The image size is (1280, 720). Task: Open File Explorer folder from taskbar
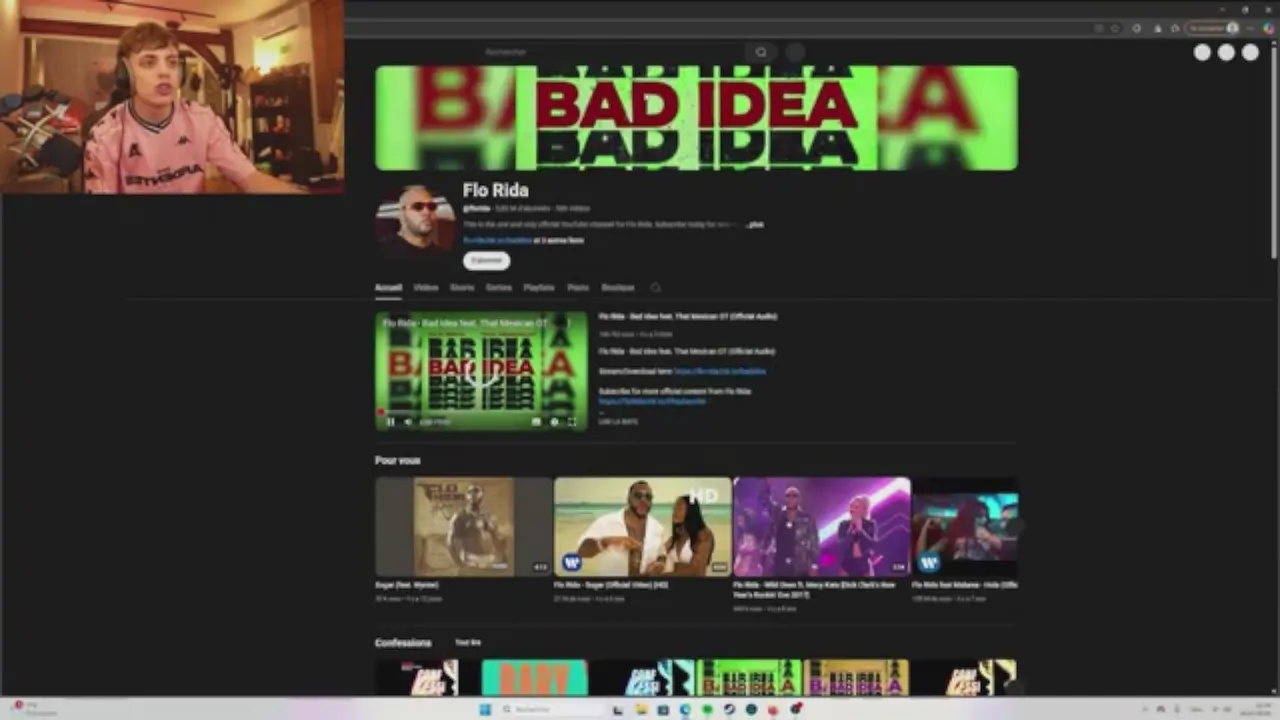click(640, 709)
